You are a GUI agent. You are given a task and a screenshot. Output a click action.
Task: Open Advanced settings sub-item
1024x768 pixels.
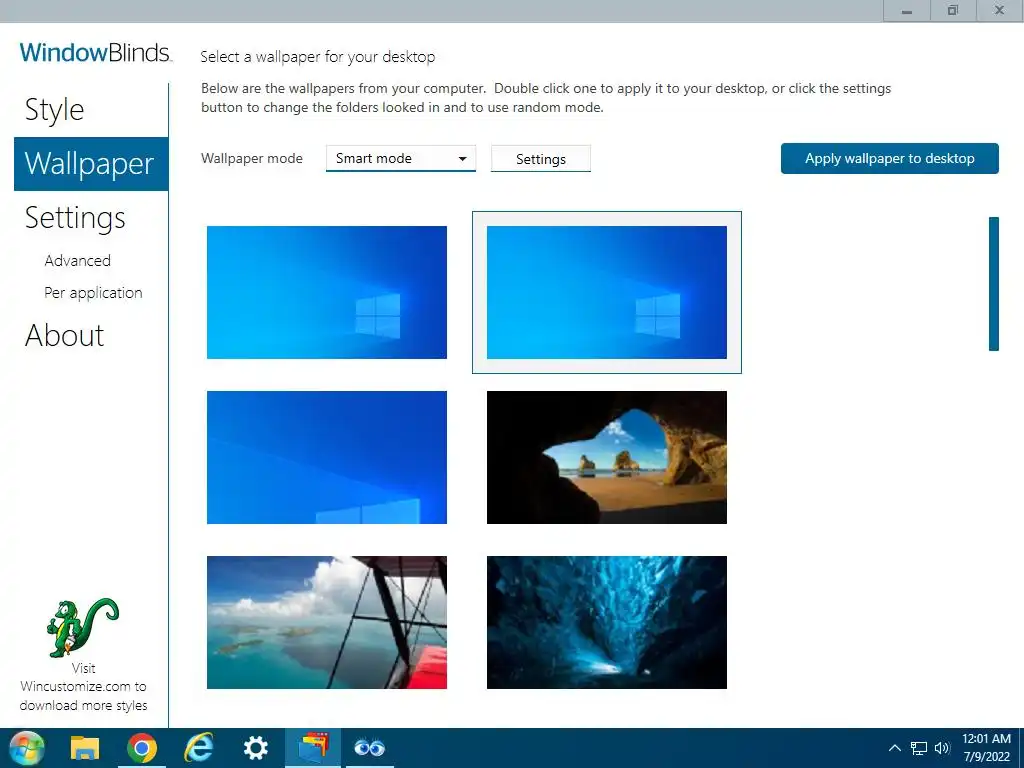[78, 261]
